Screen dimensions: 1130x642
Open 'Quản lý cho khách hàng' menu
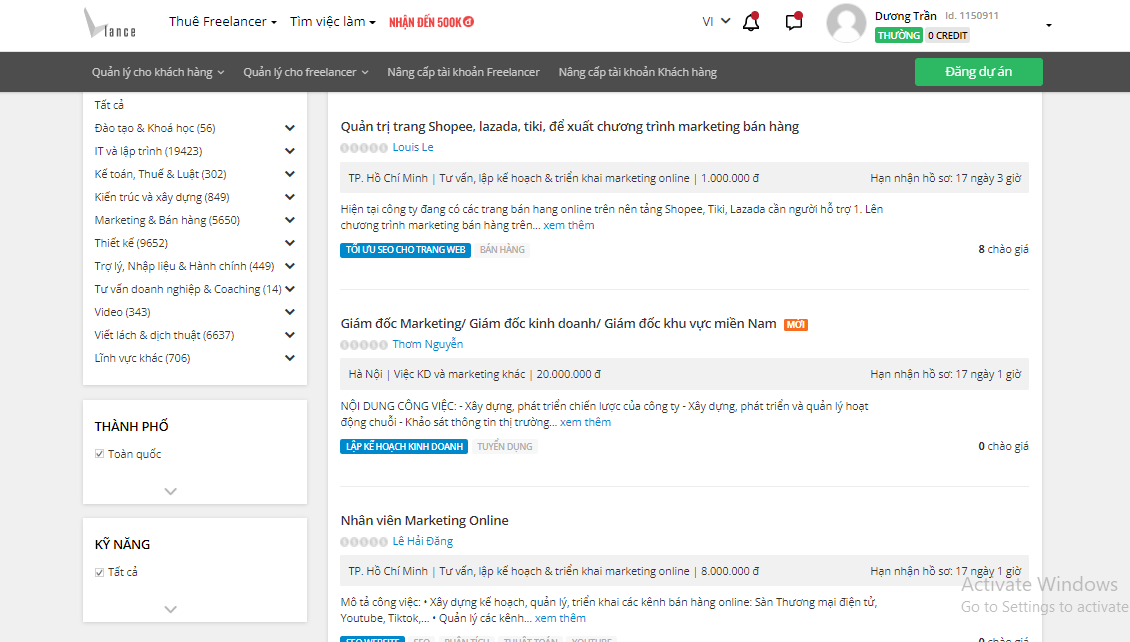pos(158,72)
